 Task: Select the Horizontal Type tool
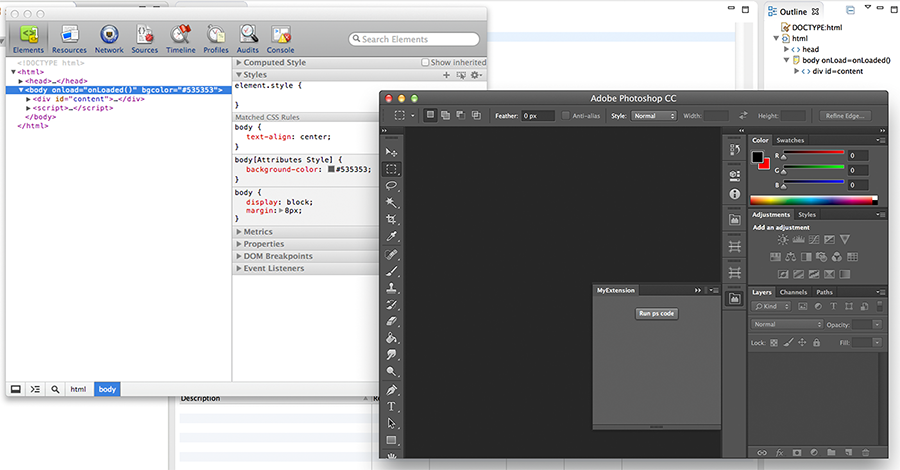[x=391, y=407]
